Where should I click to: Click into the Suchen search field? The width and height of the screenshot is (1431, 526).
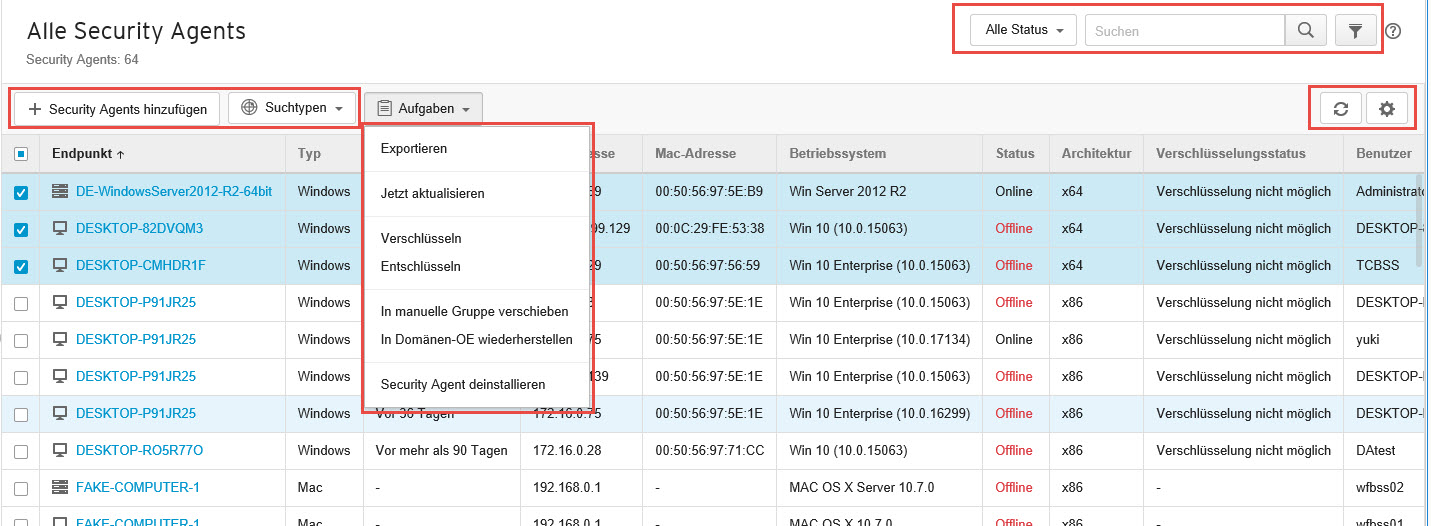tap(1184, 31)
